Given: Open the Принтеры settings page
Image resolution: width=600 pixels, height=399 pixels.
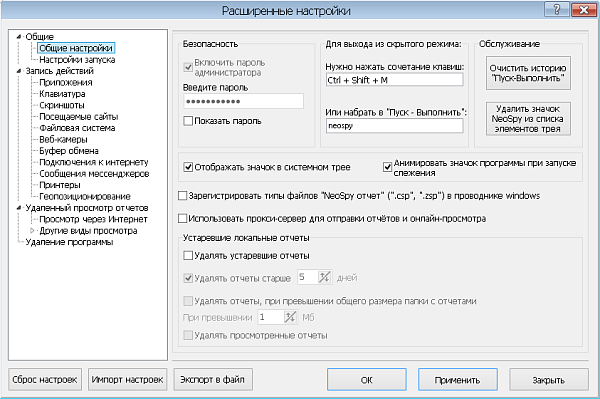Looking at the screenshot, I should (x=60, y=185).
